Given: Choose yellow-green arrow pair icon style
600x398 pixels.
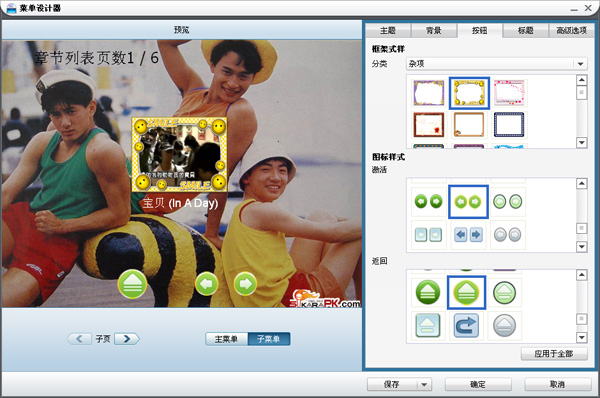Looking at the screenshot, I should click(x=468, y=202).
